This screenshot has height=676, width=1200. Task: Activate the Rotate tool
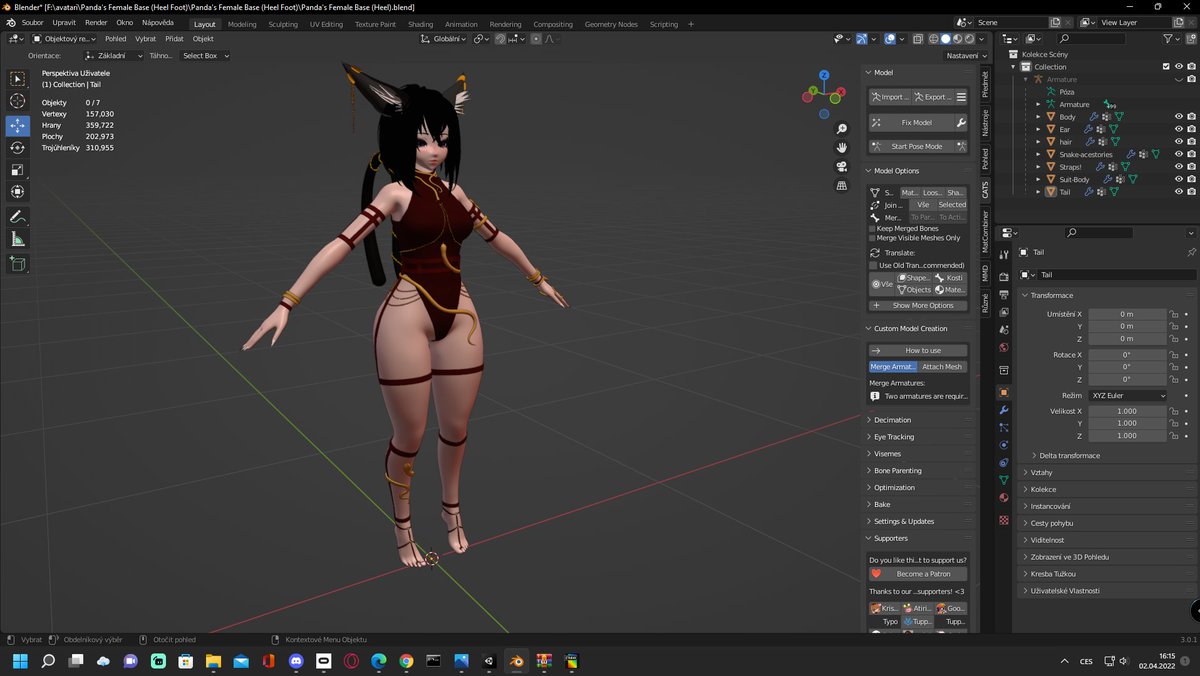(x=17, y=146)
